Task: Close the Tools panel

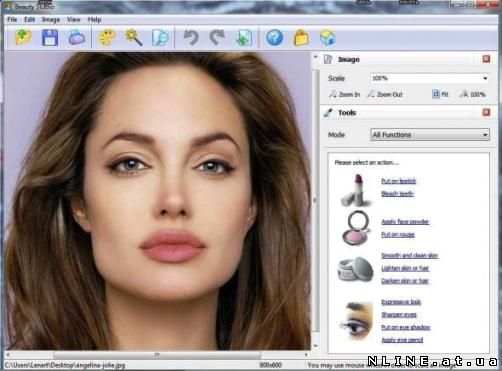Action: (x=486, y=112)
